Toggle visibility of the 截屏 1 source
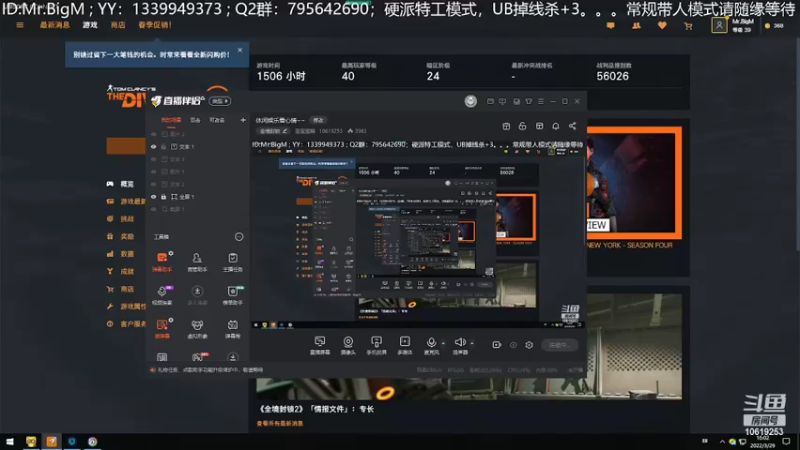This screenshot has height=450, width=800. (154, 209)
